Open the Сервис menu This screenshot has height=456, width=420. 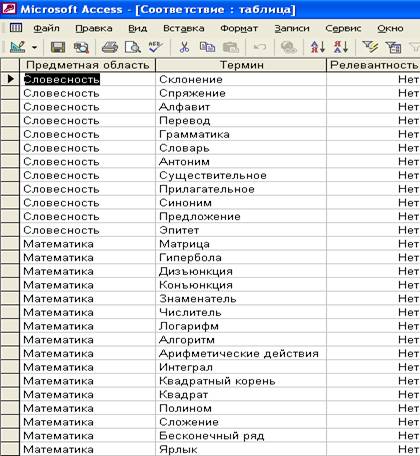343,29
